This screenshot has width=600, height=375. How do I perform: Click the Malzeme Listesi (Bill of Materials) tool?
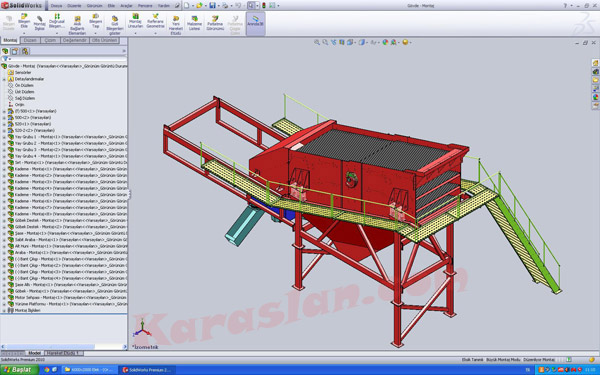(x=194, y=23)
